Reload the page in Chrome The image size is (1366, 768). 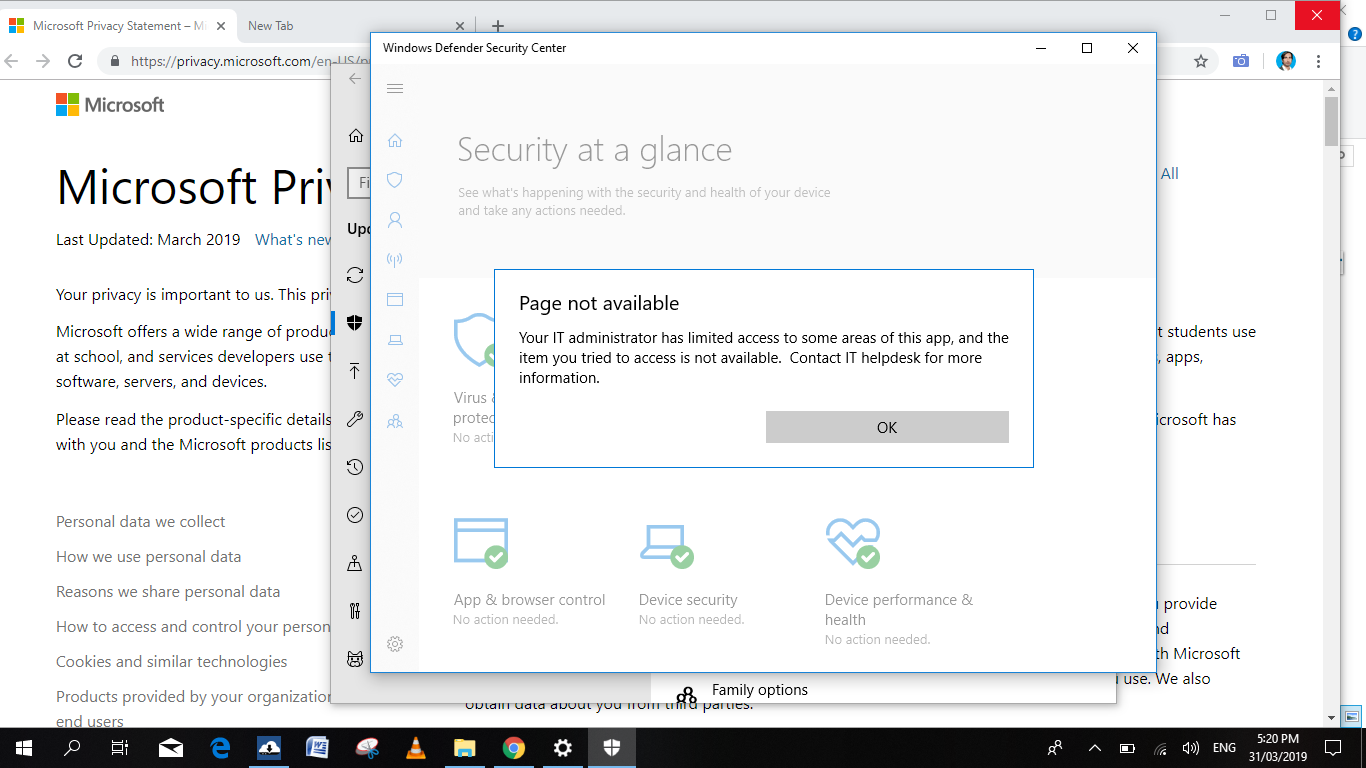[x=75, y=61]
